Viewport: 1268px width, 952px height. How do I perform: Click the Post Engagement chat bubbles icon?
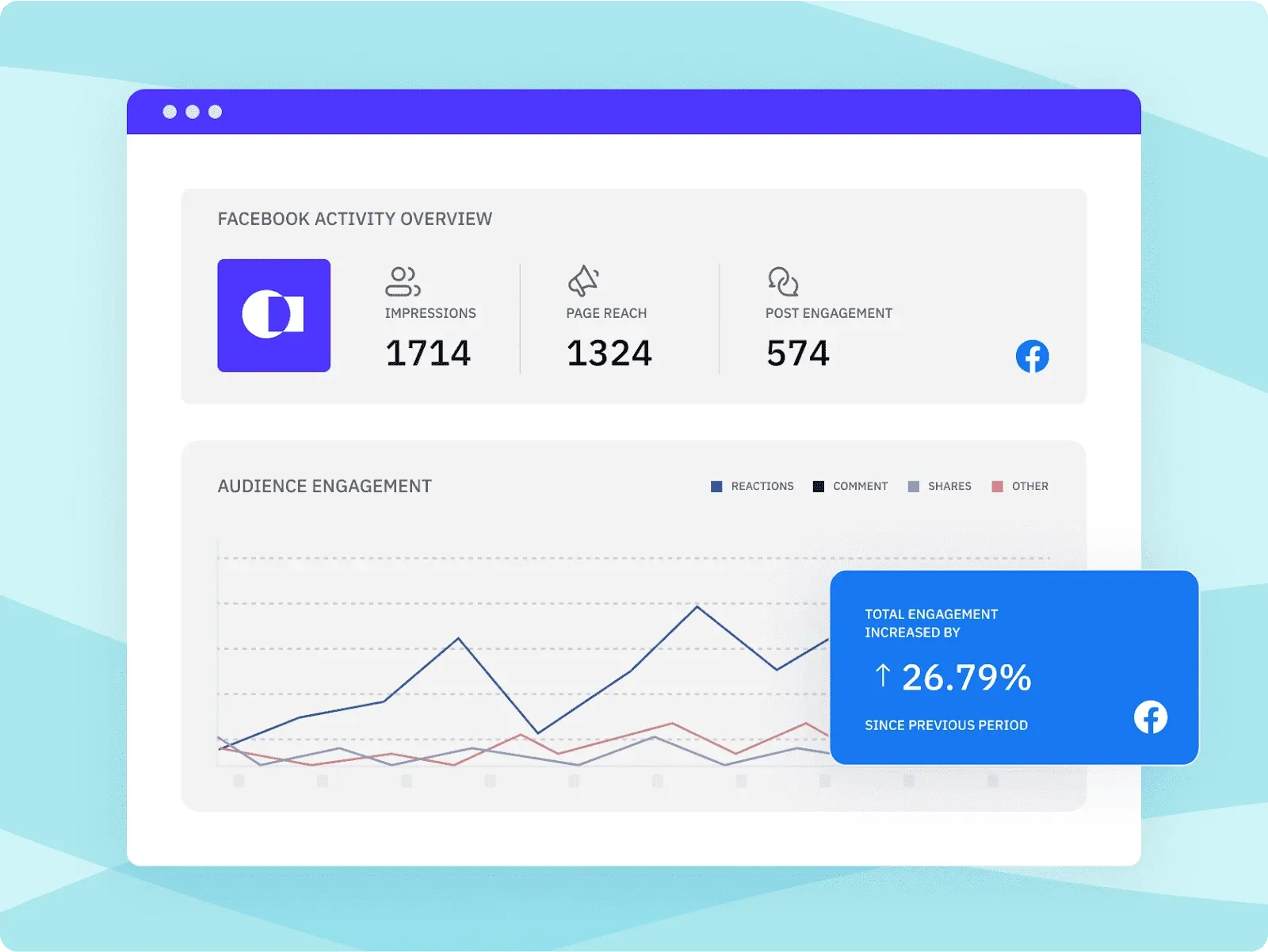point(783,281)
